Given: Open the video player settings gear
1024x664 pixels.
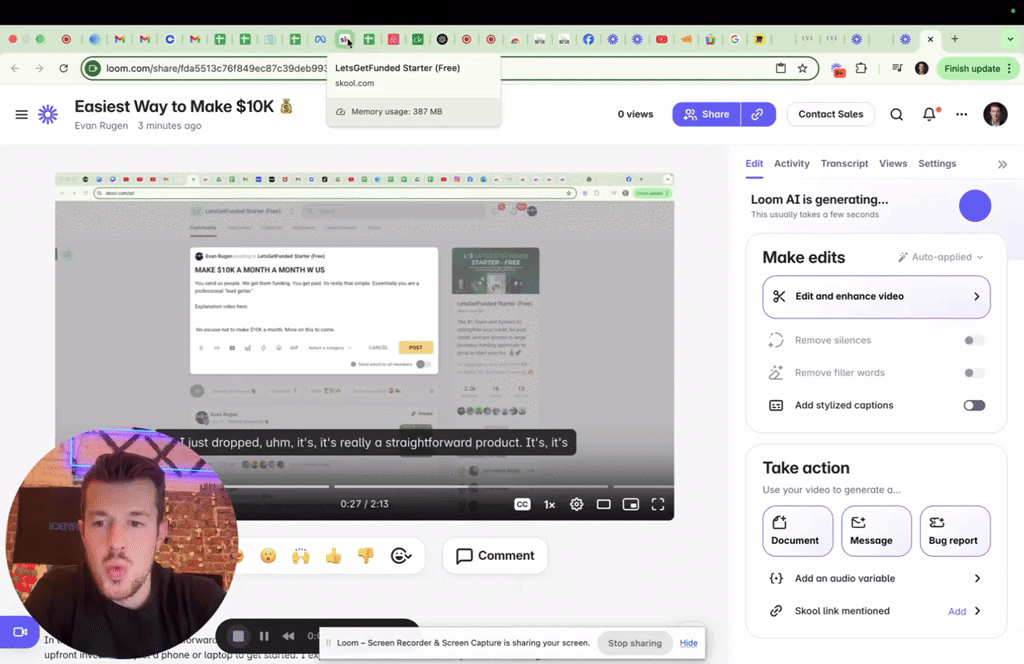Looking at the screenshot, I should click(x=576, y=504).
